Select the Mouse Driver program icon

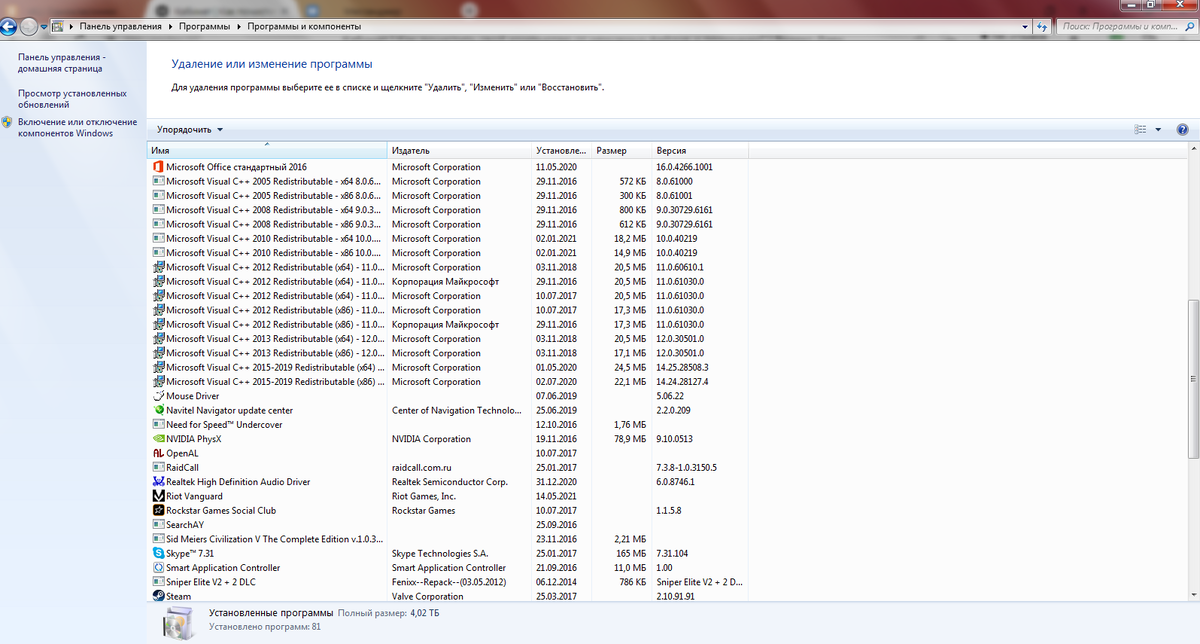(158, 396)
